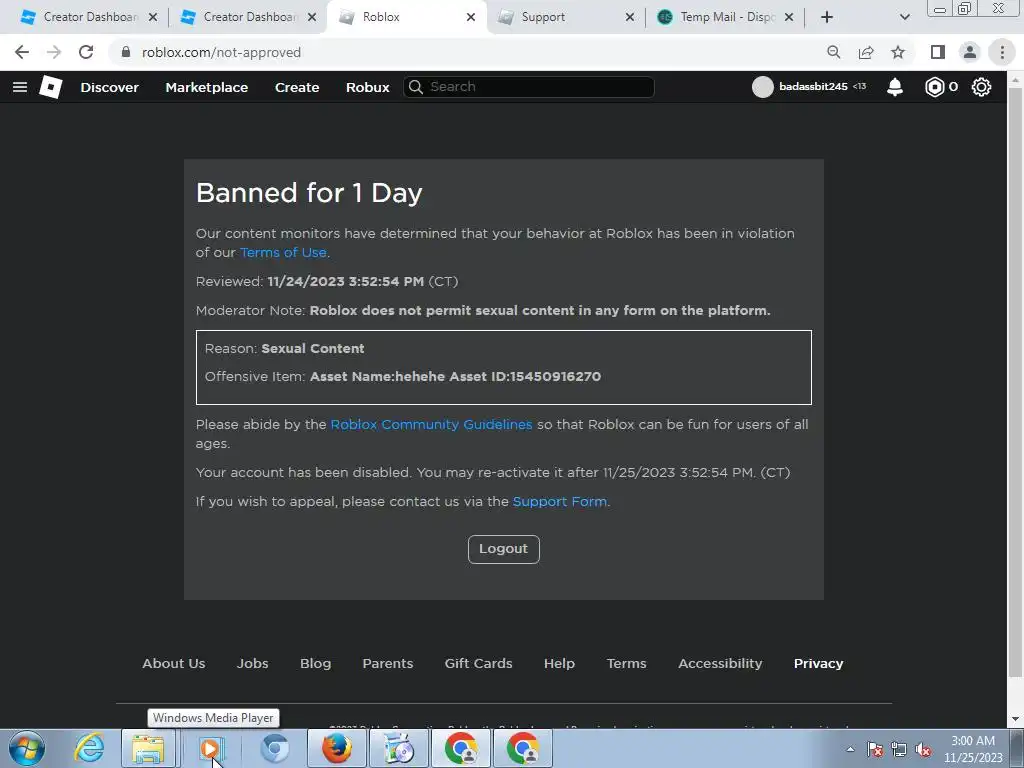The image size is (1024, 768).
Task: Open Privacy footer link
Action: 818,664
